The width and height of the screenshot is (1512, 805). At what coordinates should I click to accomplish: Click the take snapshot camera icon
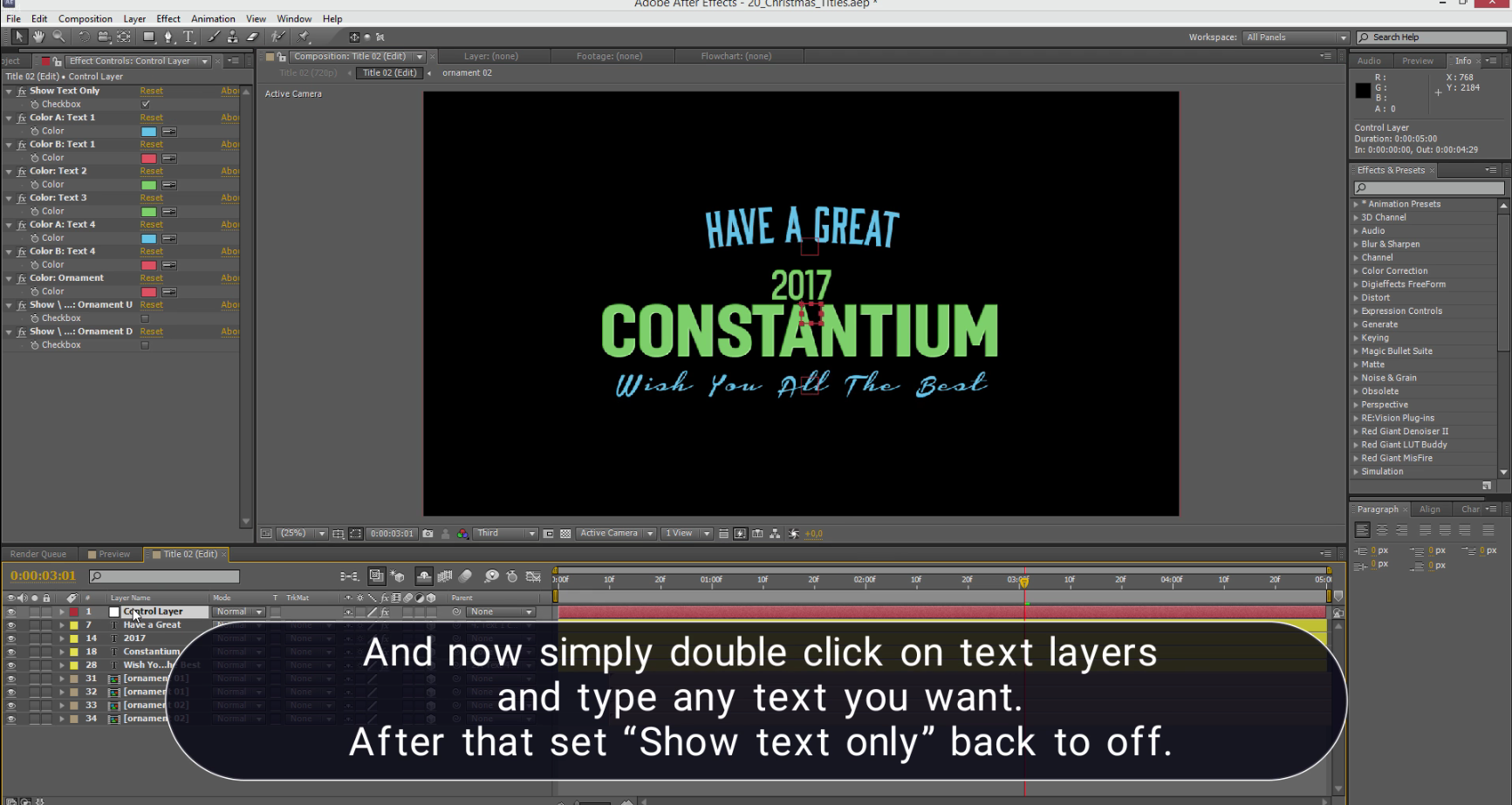coord(428,534)
